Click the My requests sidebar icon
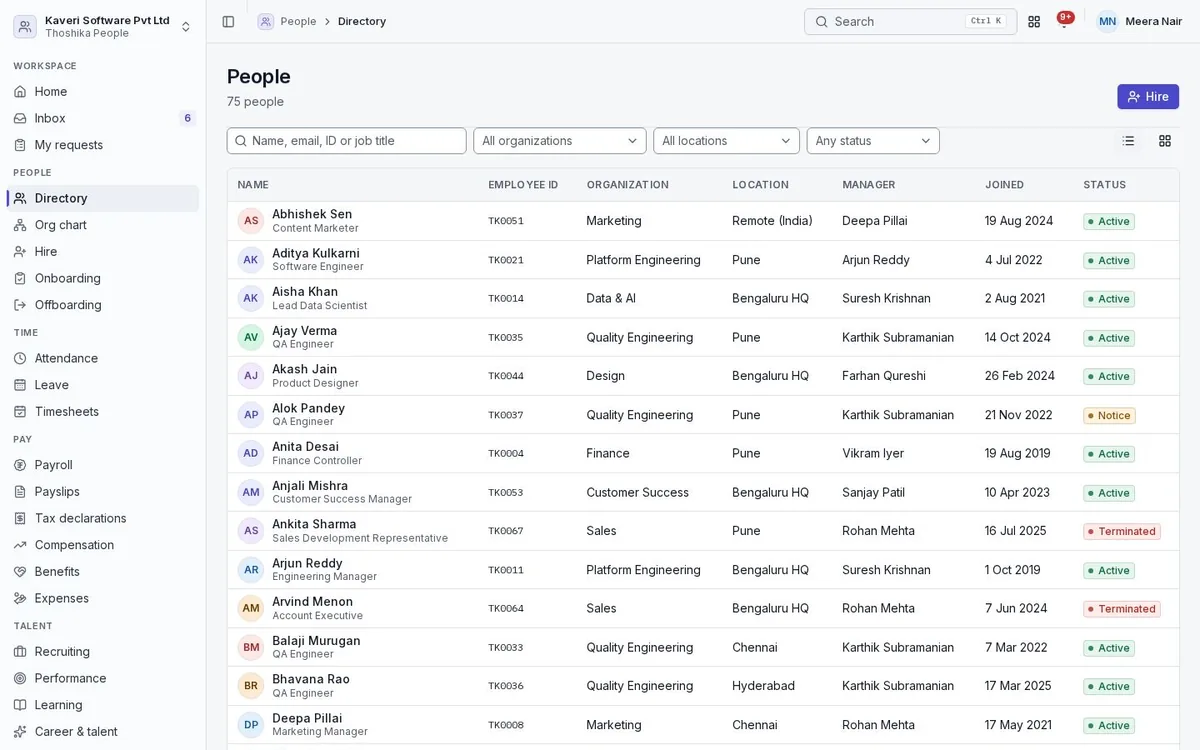 [x=20, y=145]
